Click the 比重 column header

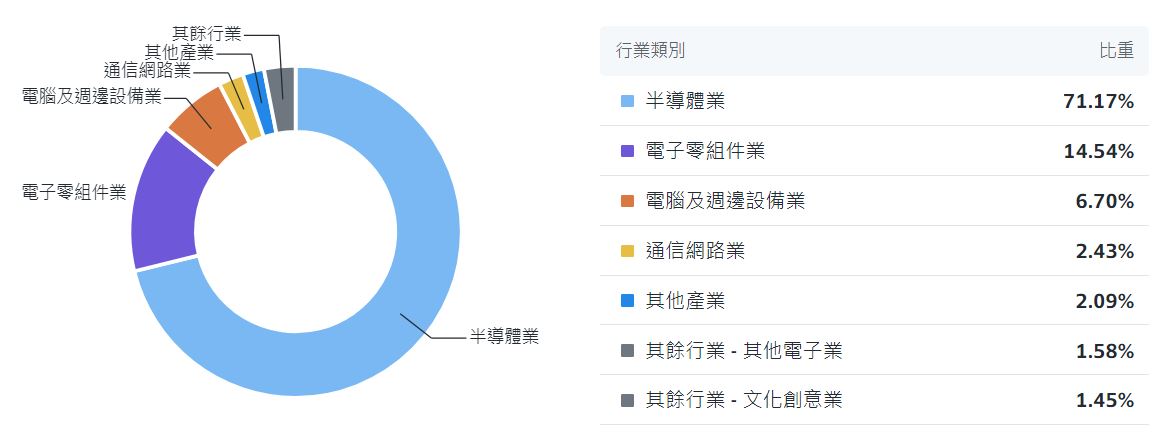point(1116,51)
